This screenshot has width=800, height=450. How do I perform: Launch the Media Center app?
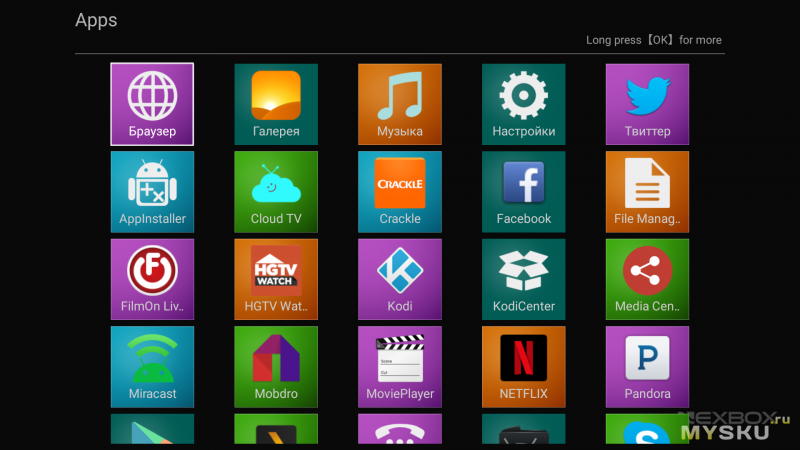[x=647, y=279]
